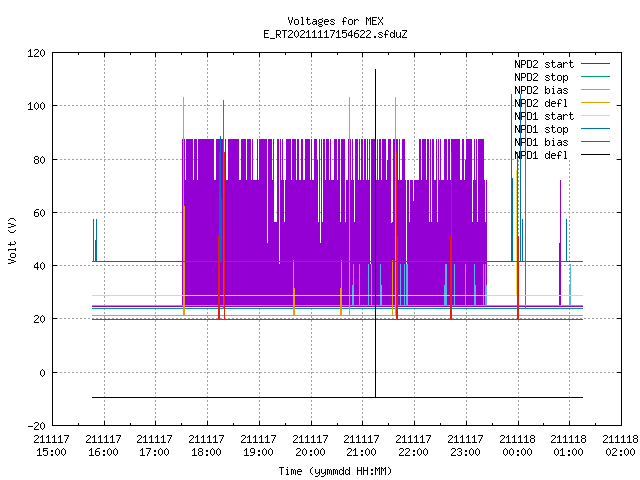Click the 'NPD1 start' legend label
Image resolution: width=640 pixels, height=480 pixels.
click(x=544, y=116)
